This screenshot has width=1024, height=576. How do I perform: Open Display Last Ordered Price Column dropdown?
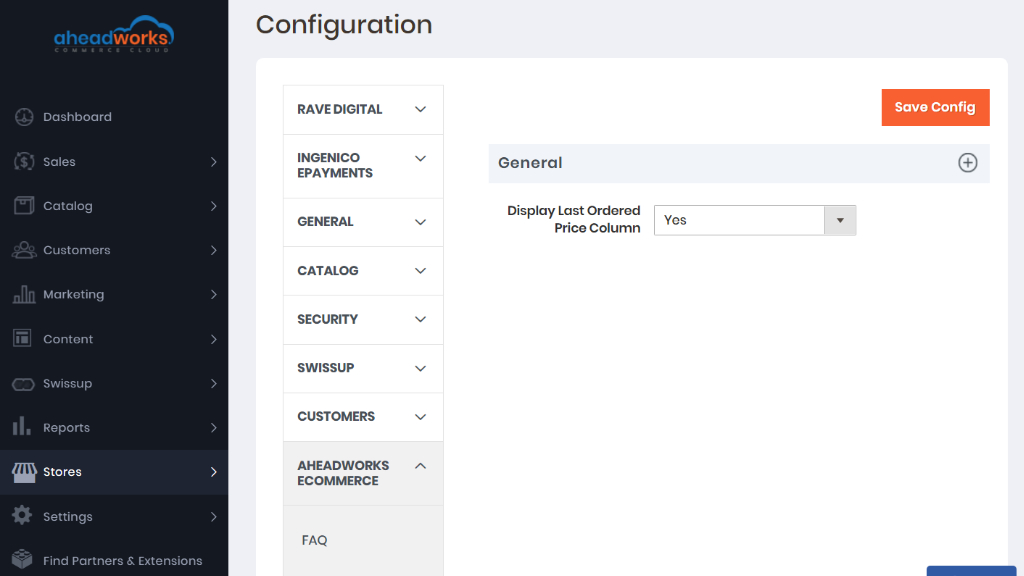[x=755, y=221]
